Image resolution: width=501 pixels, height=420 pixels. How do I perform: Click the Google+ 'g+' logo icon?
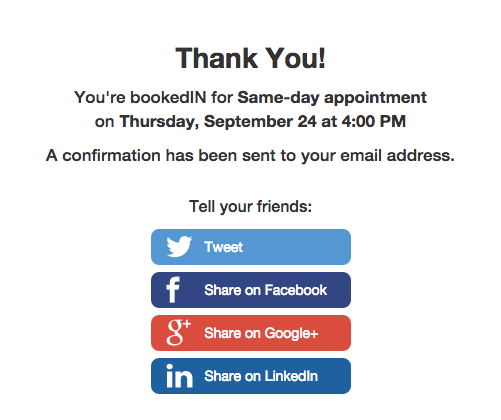(179, 332)
